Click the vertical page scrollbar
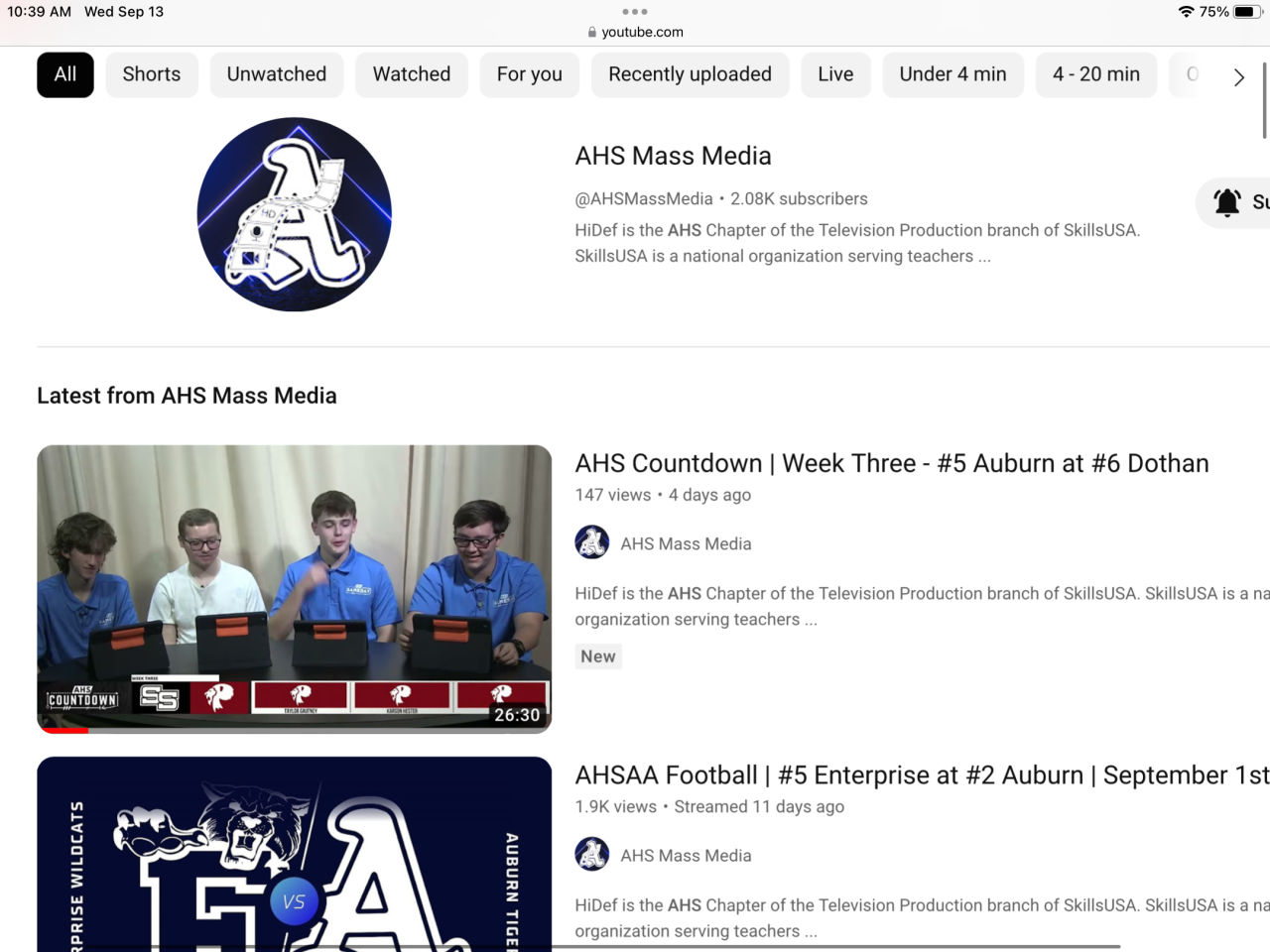The width and height of the screenshot is (1270, 952). pos(1265,101)
